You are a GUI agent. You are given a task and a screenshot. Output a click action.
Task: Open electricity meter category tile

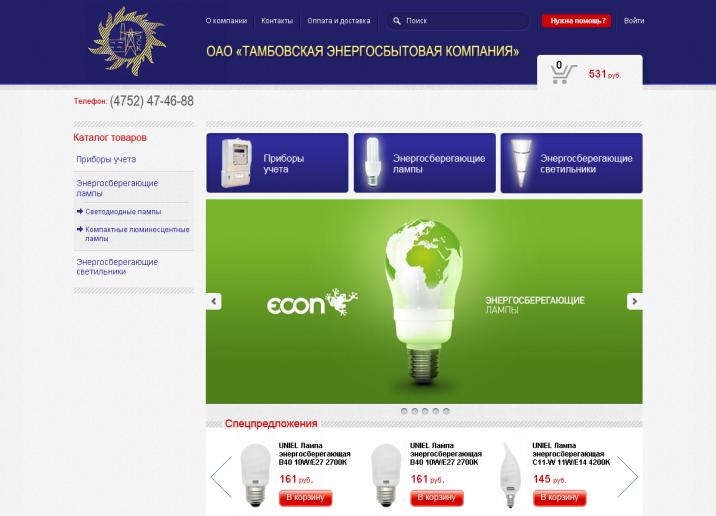[x=277, y=163]
